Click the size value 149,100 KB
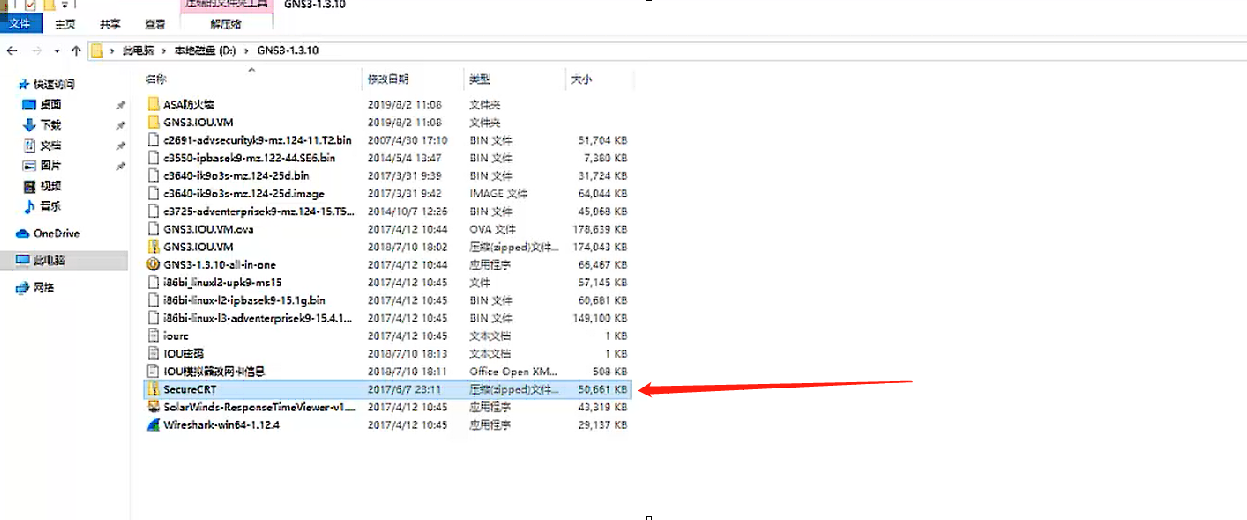The height and width of the screenshot is (520, 1247). (602, 318)
